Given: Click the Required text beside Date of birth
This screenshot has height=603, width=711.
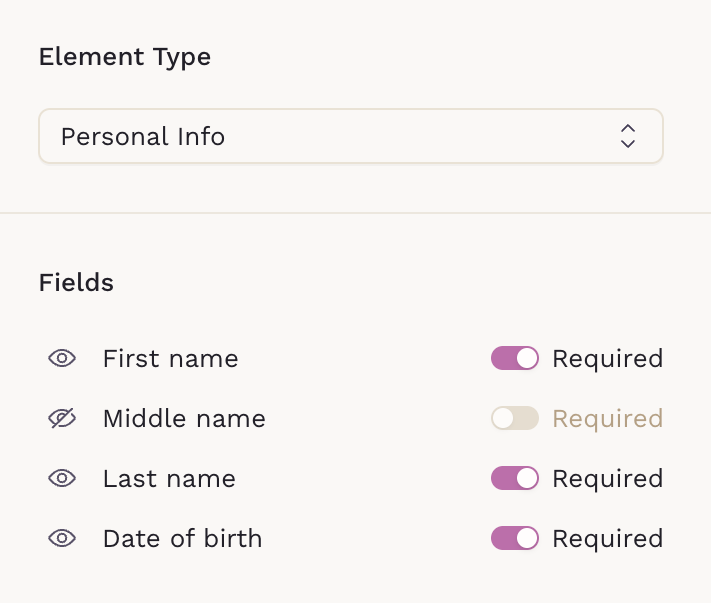Looking at the screenshot, I should 607,539.
